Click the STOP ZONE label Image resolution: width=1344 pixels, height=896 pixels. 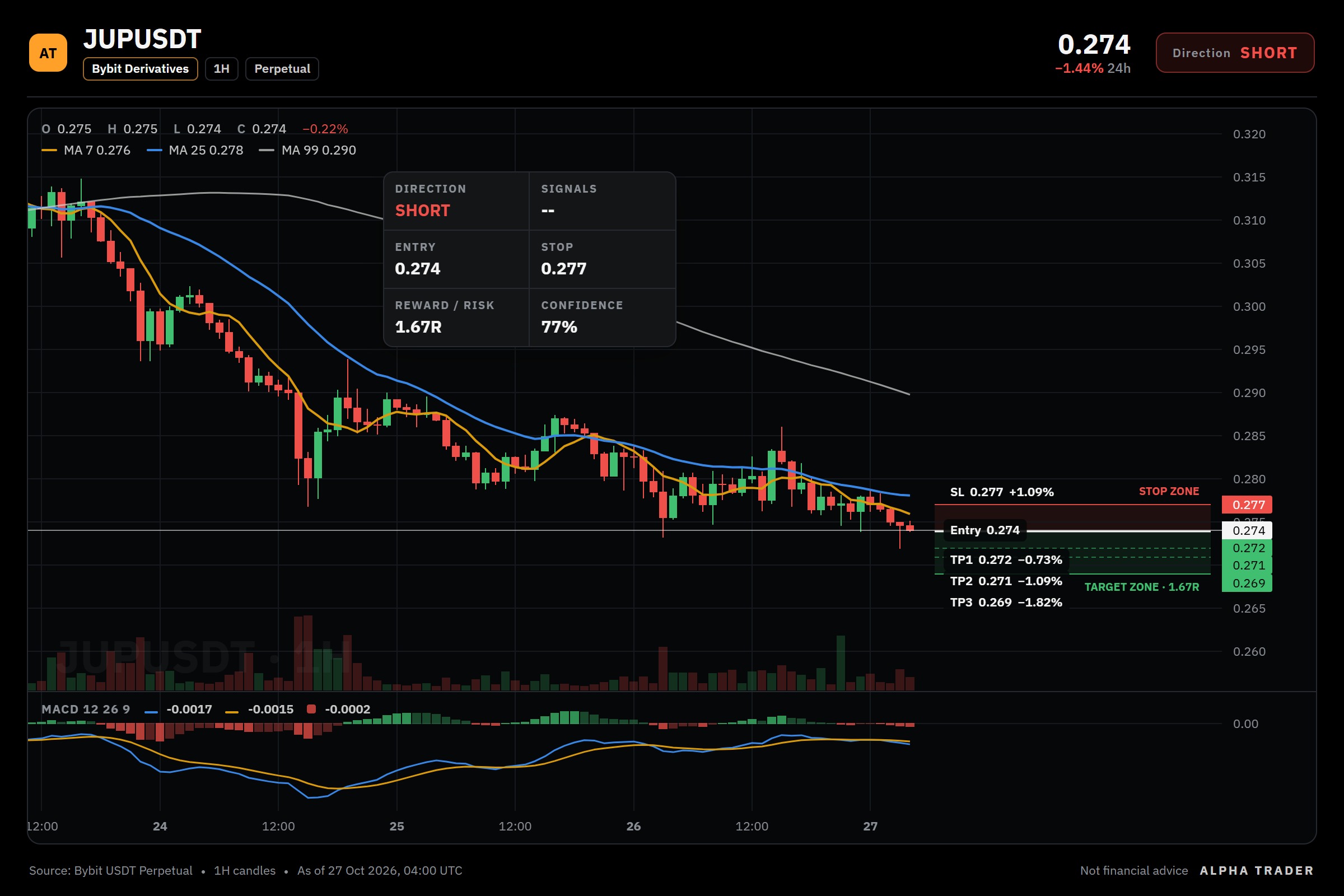1169,492
